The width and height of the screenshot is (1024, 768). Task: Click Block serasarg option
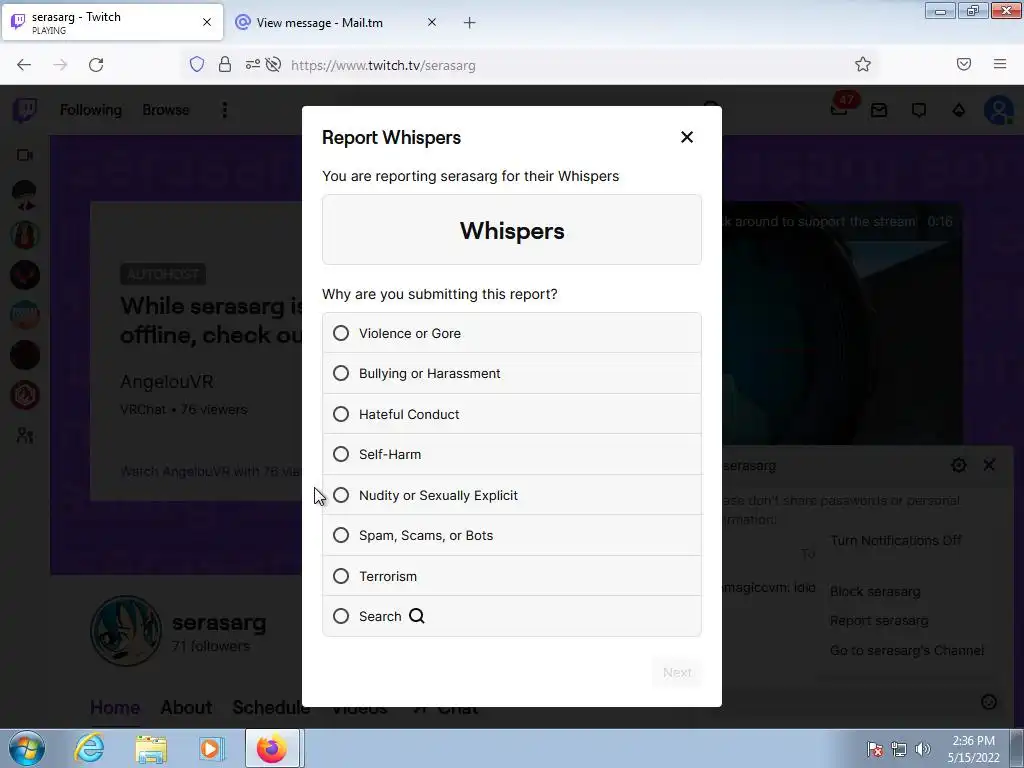[x=875, y=592]
